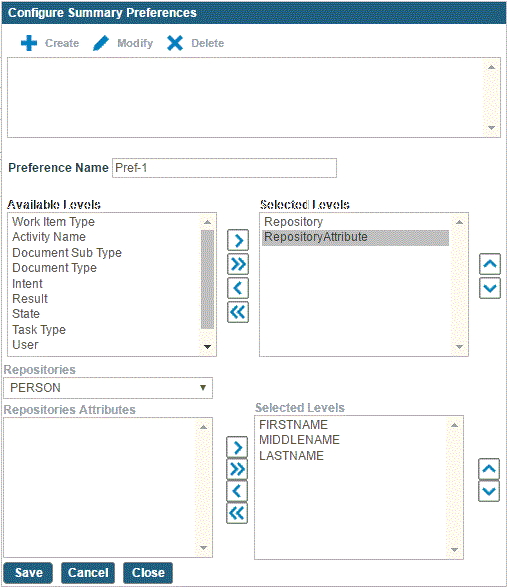Click into the Preference Name field
The height and width of the screenshot is (588, 507).
[x=224, y=168]
